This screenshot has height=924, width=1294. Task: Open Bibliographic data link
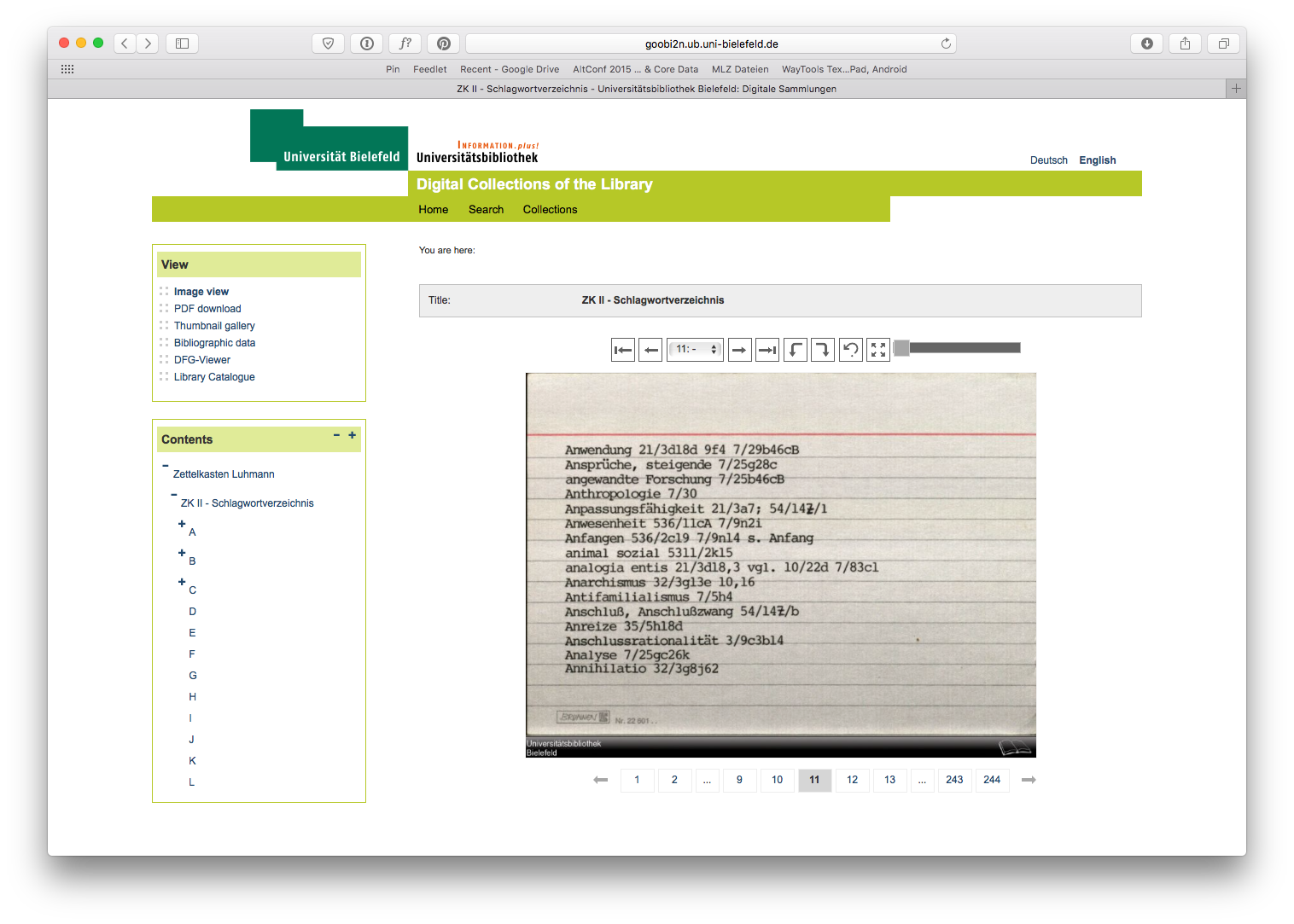tap(214, 343)
